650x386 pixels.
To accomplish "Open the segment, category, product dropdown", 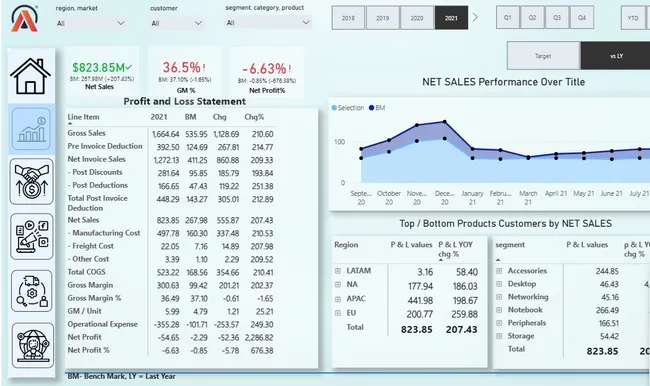I will (x=269, y=22).
